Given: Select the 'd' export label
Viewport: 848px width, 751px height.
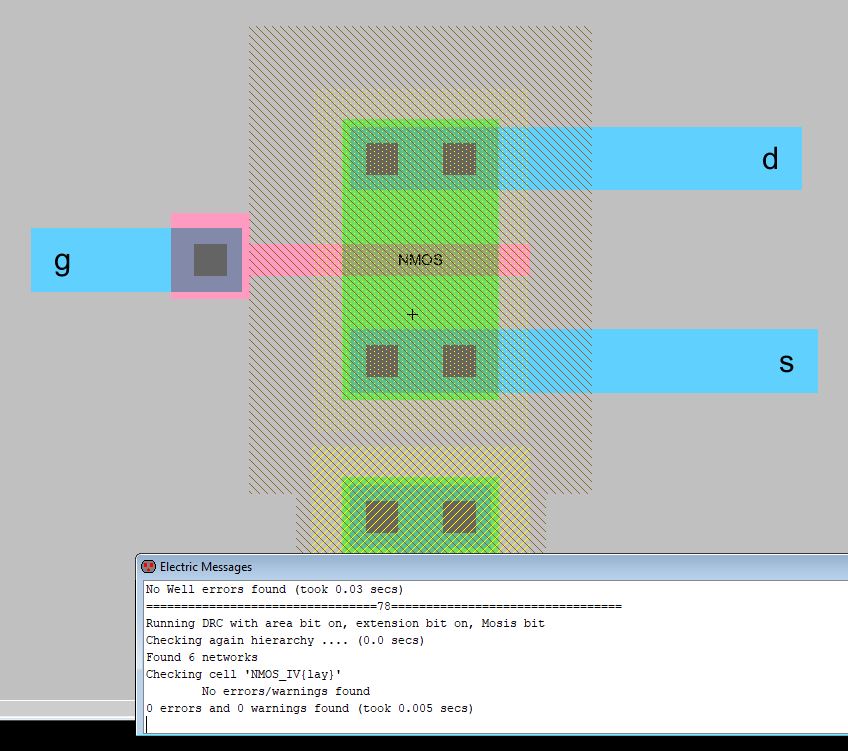Looking at the screenshot, I should click(x=770, y=159).
